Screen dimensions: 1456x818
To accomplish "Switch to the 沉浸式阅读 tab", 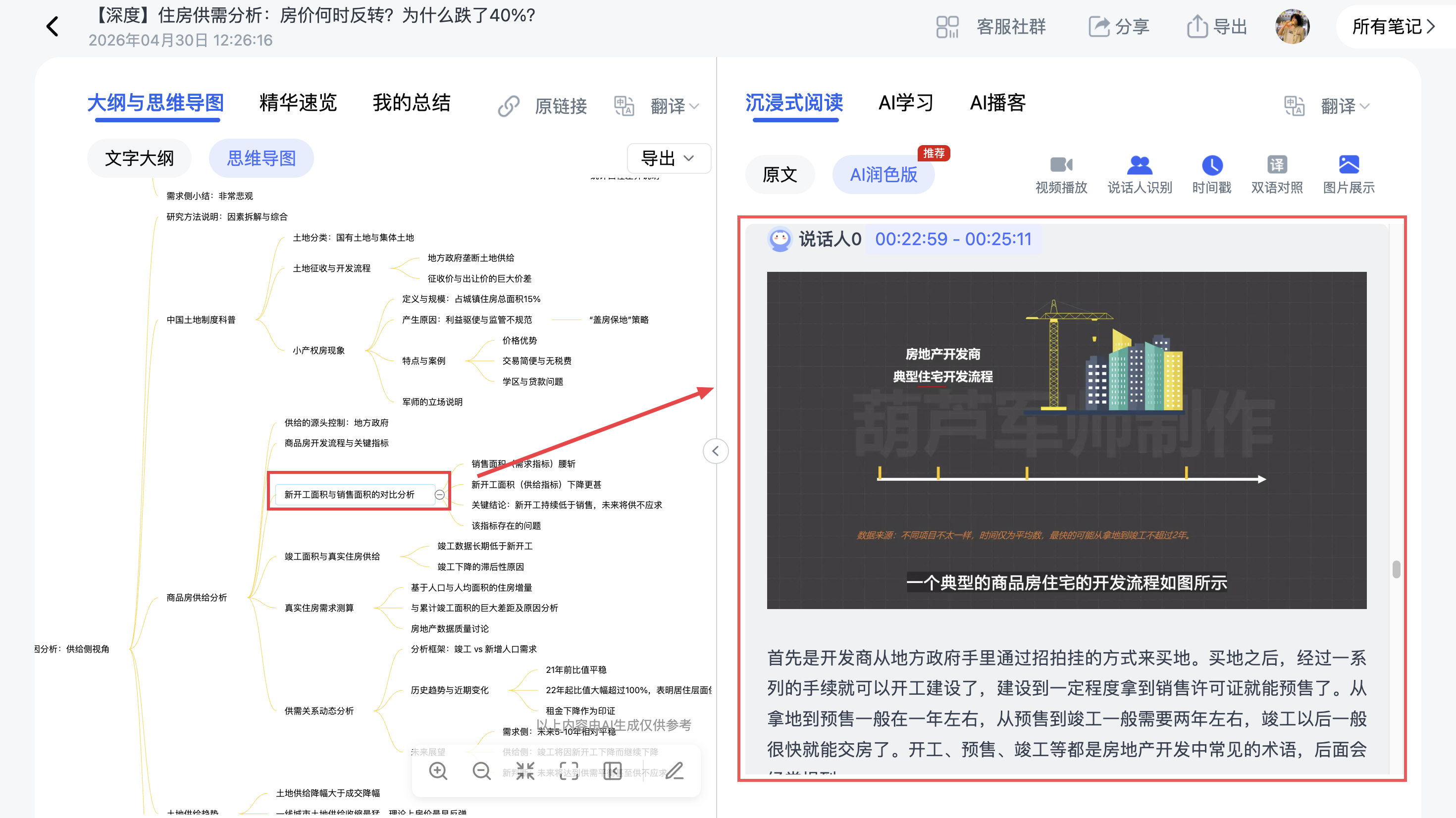I will point(794,103).
